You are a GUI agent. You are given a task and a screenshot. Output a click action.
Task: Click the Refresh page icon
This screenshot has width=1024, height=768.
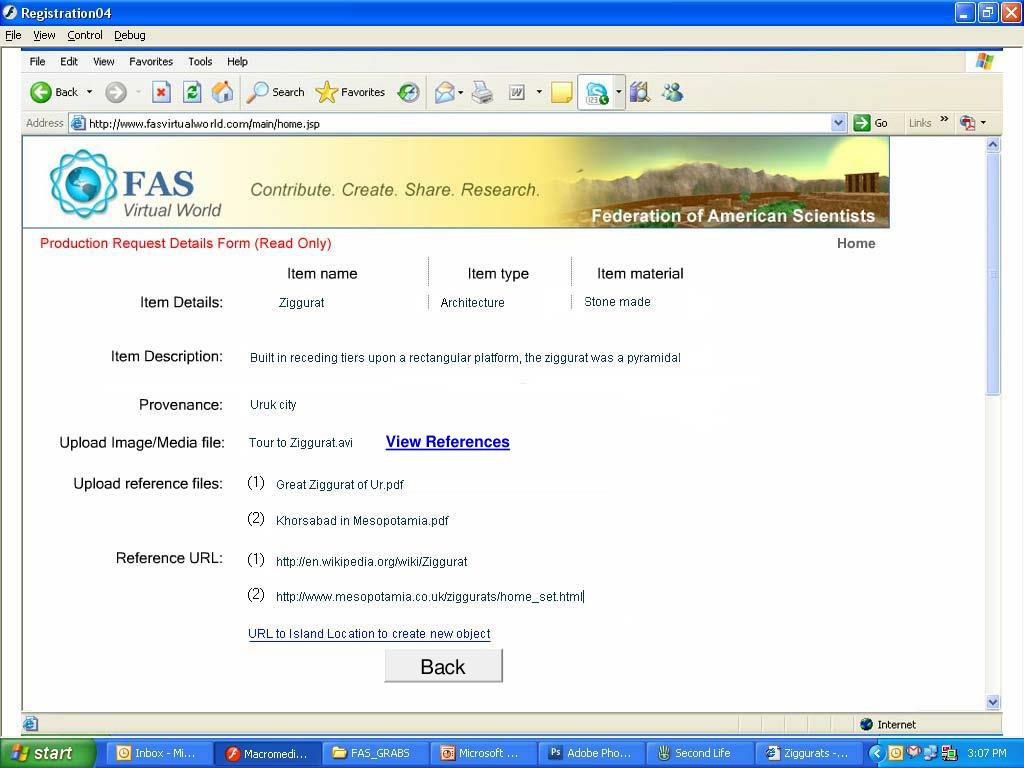tap(192, 92)
